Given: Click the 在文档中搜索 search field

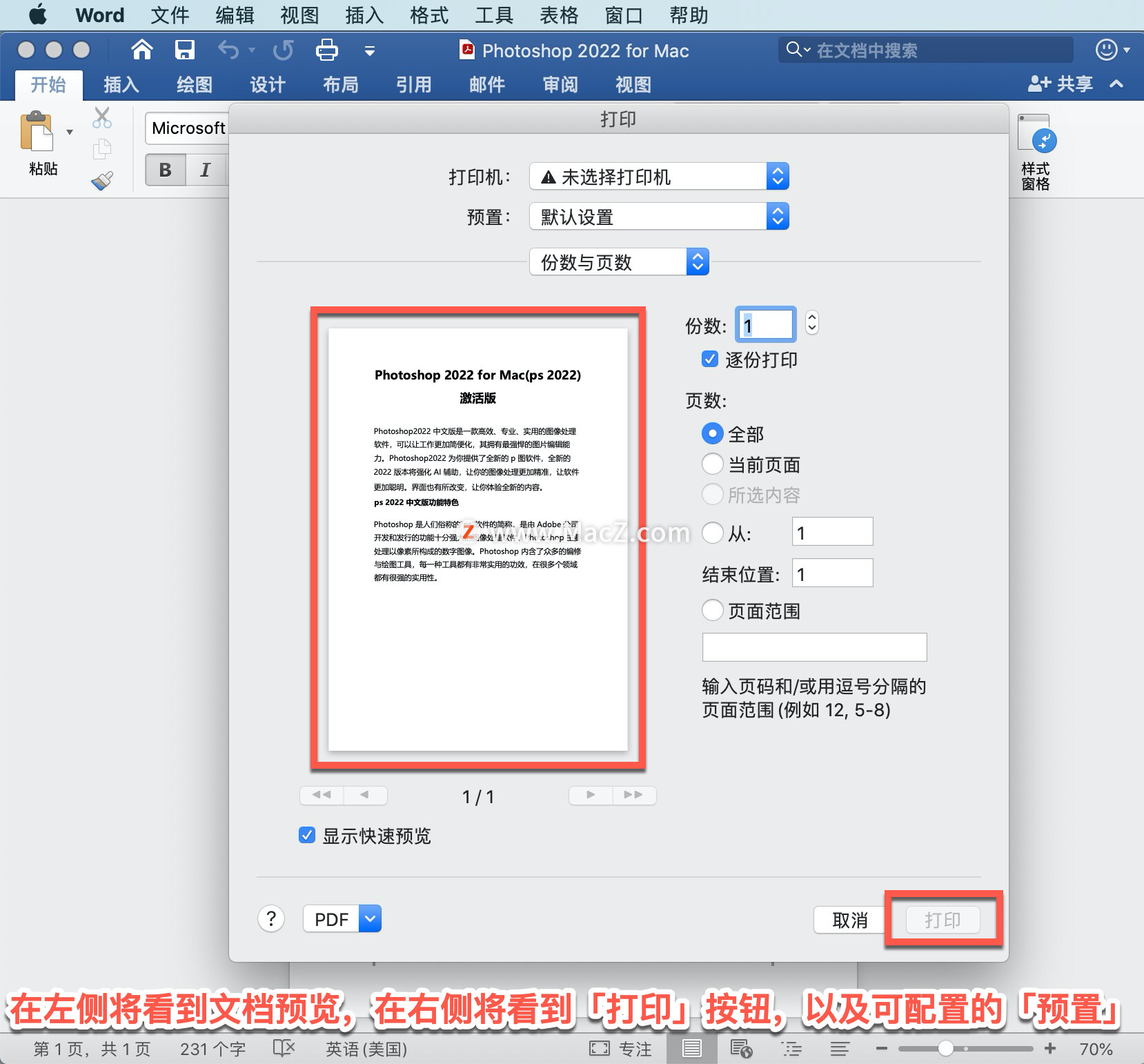Looking at the screenshot, I should pos(926,50).
